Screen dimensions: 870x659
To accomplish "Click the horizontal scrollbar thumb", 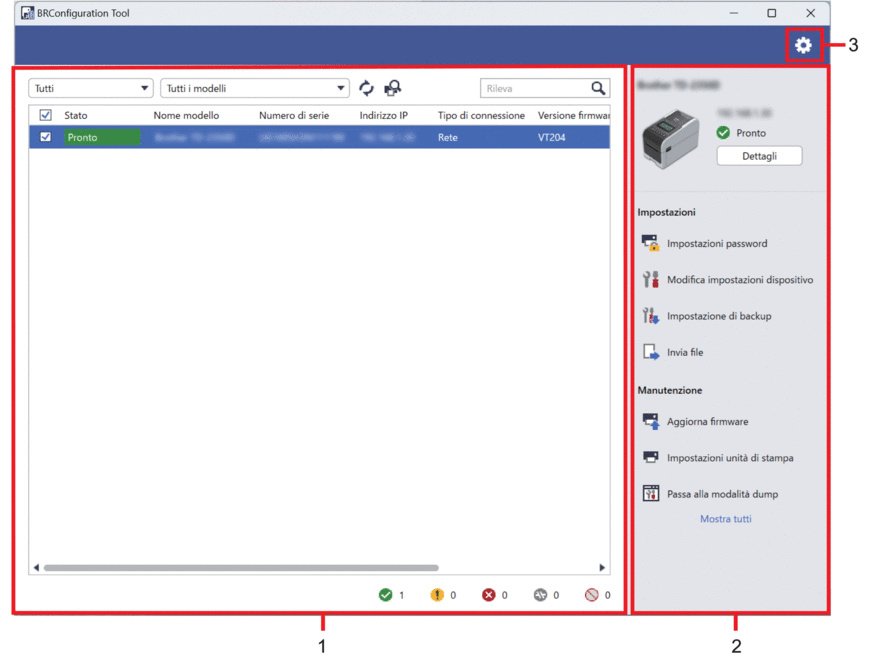I will click(x=241, y=567).
